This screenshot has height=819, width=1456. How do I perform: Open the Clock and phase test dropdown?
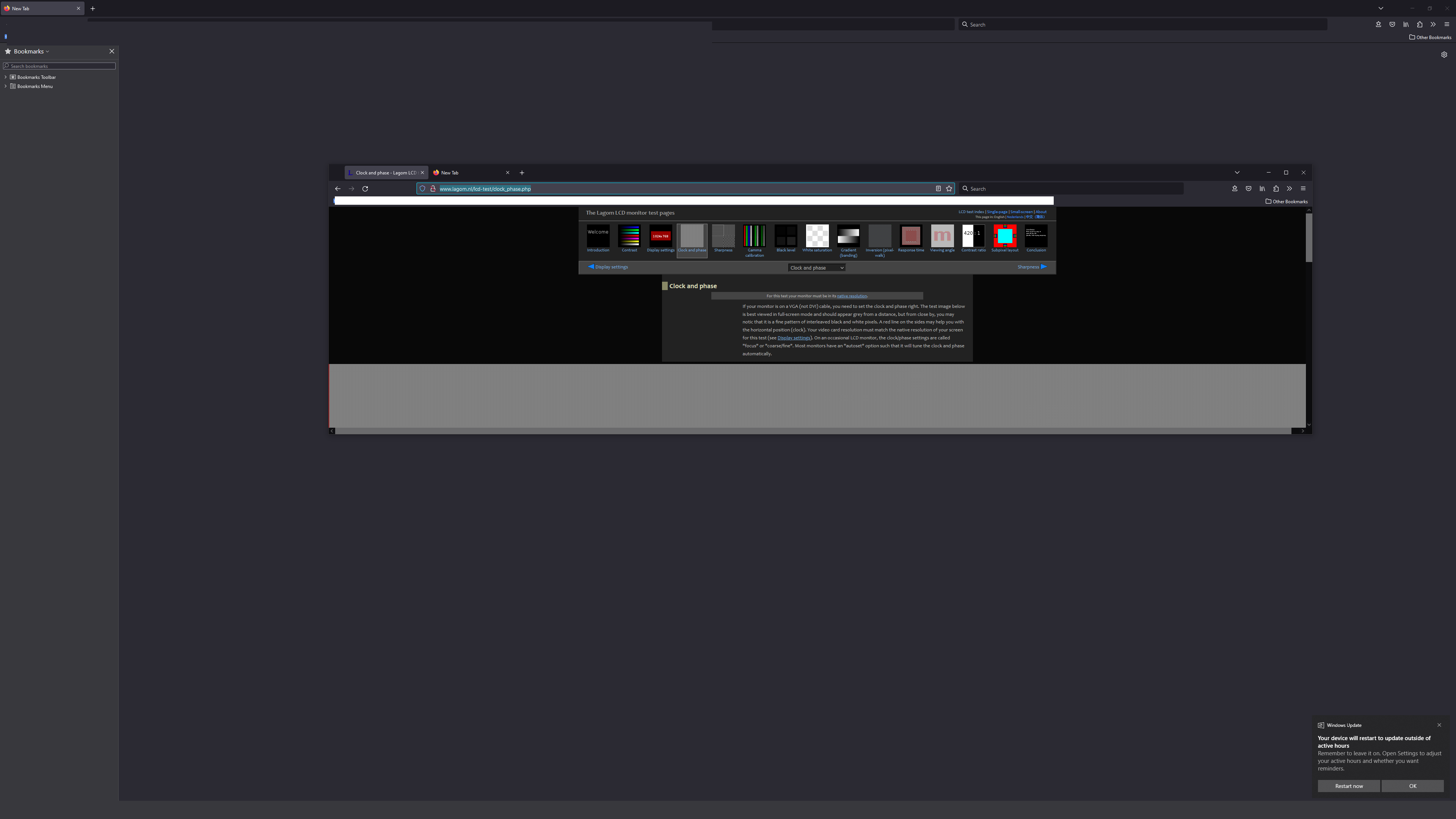click(816, 267)
